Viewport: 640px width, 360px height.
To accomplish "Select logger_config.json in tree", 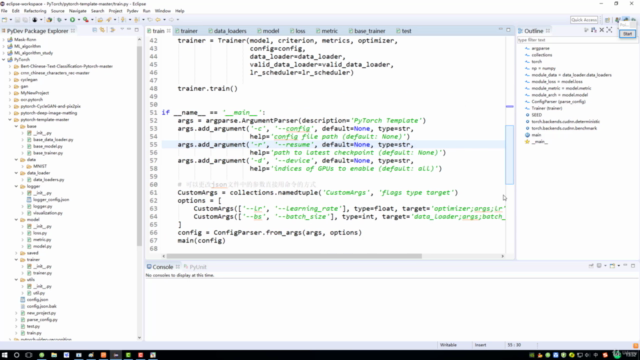I will pyautogui.click(x=51, y=200).
